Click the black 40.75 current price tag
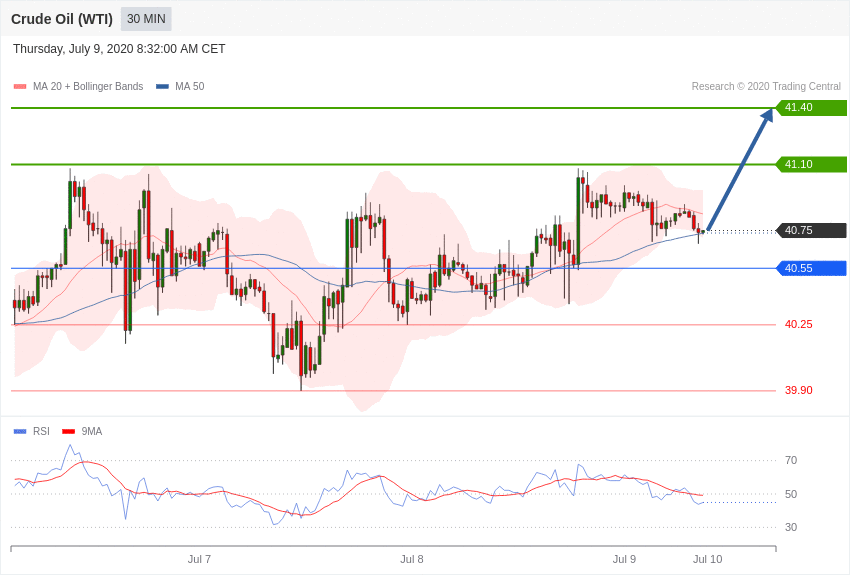Screen dimensions: 850x576 pyautogui.click(x=811, y=230)
